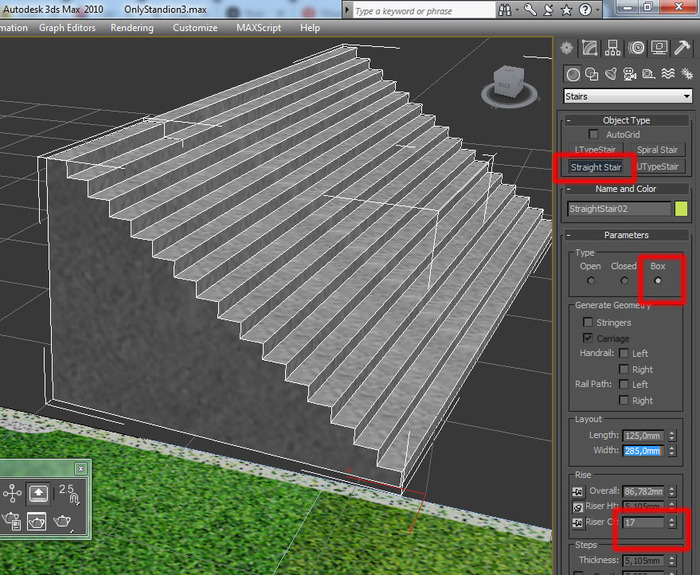
Task: Enable the AutoGrid checkbox
Action: pos(594,134)
